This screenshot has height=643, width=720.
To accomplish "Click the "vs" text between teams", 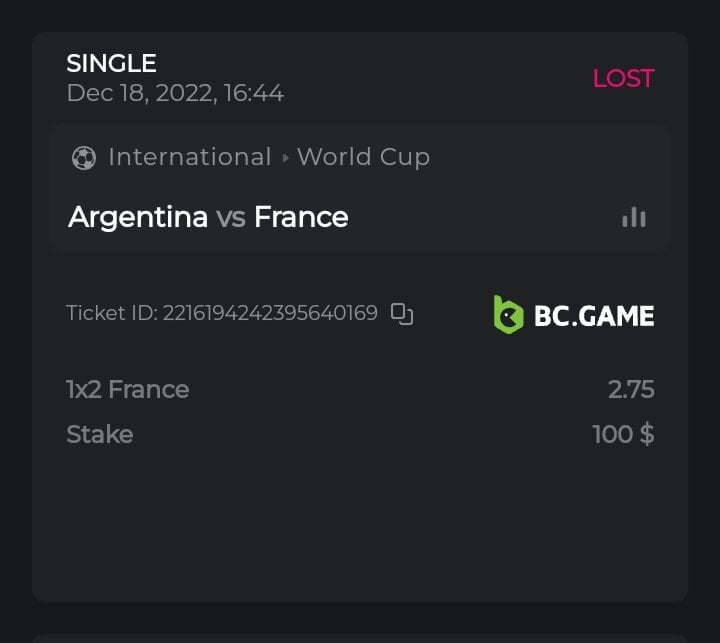I will point(231,217).
